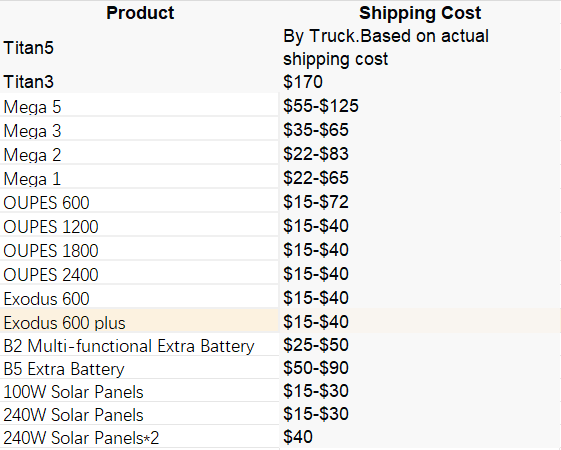Click the 100W Solar Panels cell
Viewport: 561px width, 450px height.
point(140,391)
